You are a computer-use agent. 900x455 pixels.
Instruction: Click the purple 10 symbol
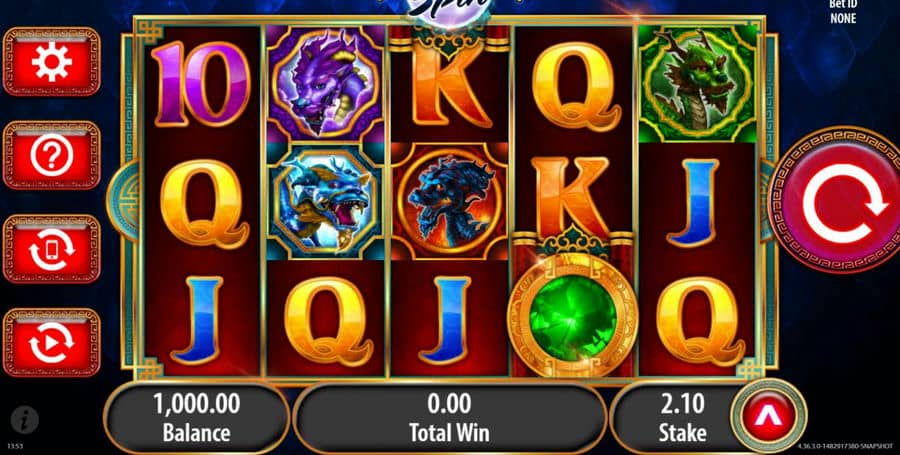[201, 84]
